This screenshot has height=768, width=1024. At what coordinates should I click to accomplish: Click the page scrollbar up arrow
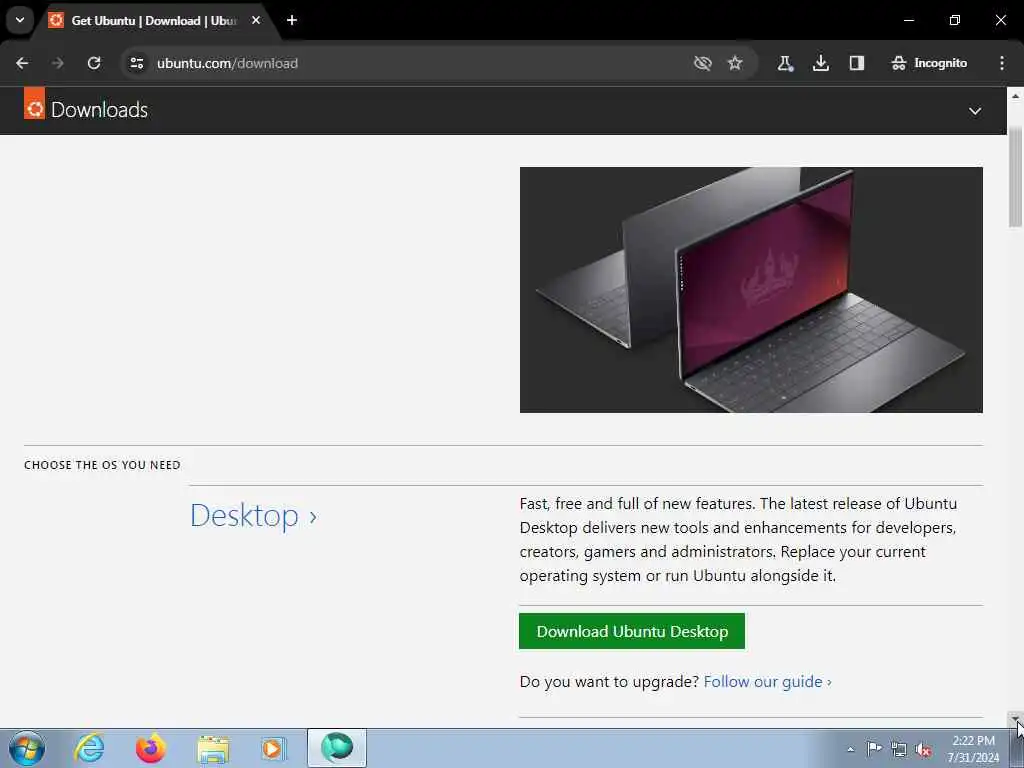[x=1016, y=95]
